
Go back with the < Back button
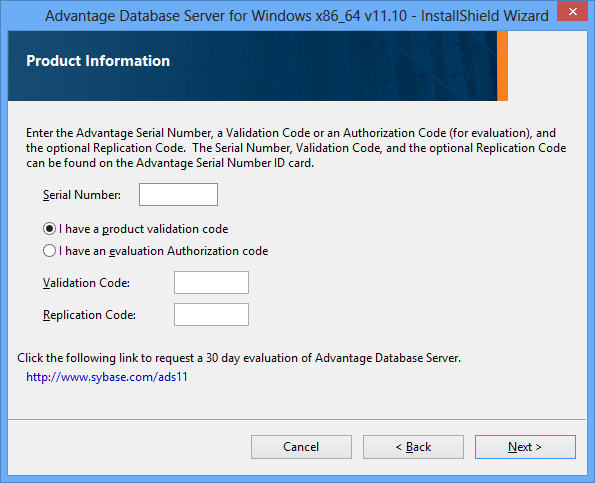coord(413,447)
